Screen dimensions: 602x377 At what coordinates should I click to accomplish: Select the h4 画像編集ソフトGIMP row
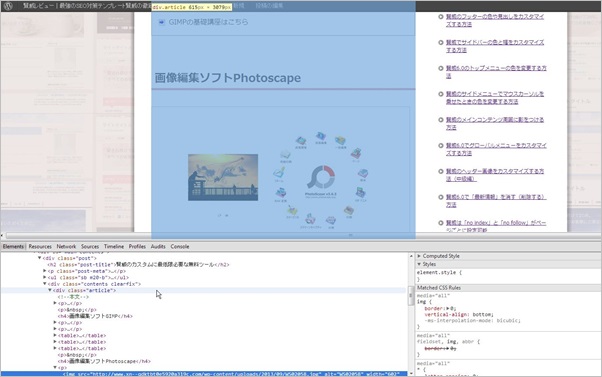coord(95,316)
